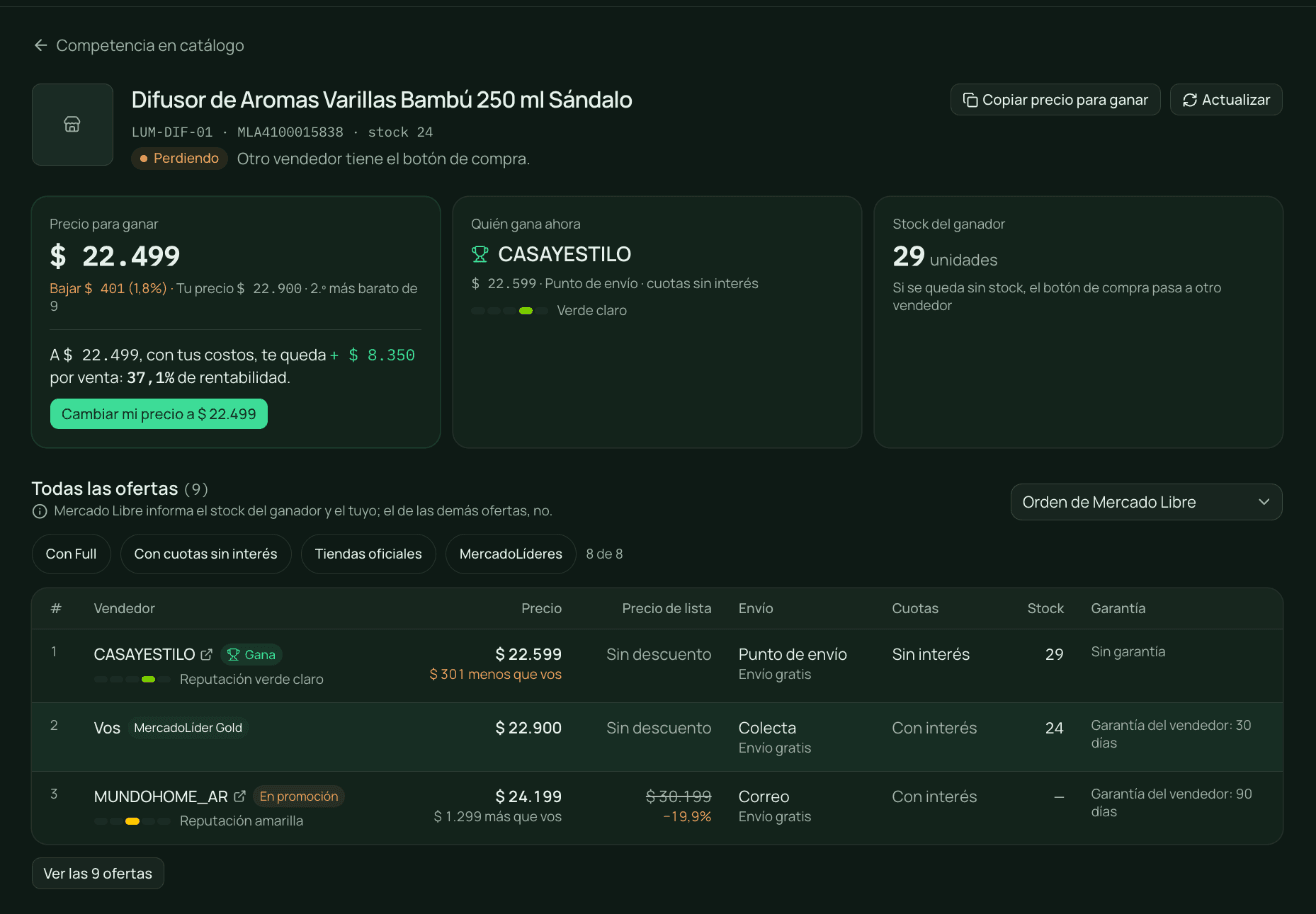This screenshot has height=914, width=1316.
Task: Click the $ 22.900 price in the Vos row
Action: point(529,728)
